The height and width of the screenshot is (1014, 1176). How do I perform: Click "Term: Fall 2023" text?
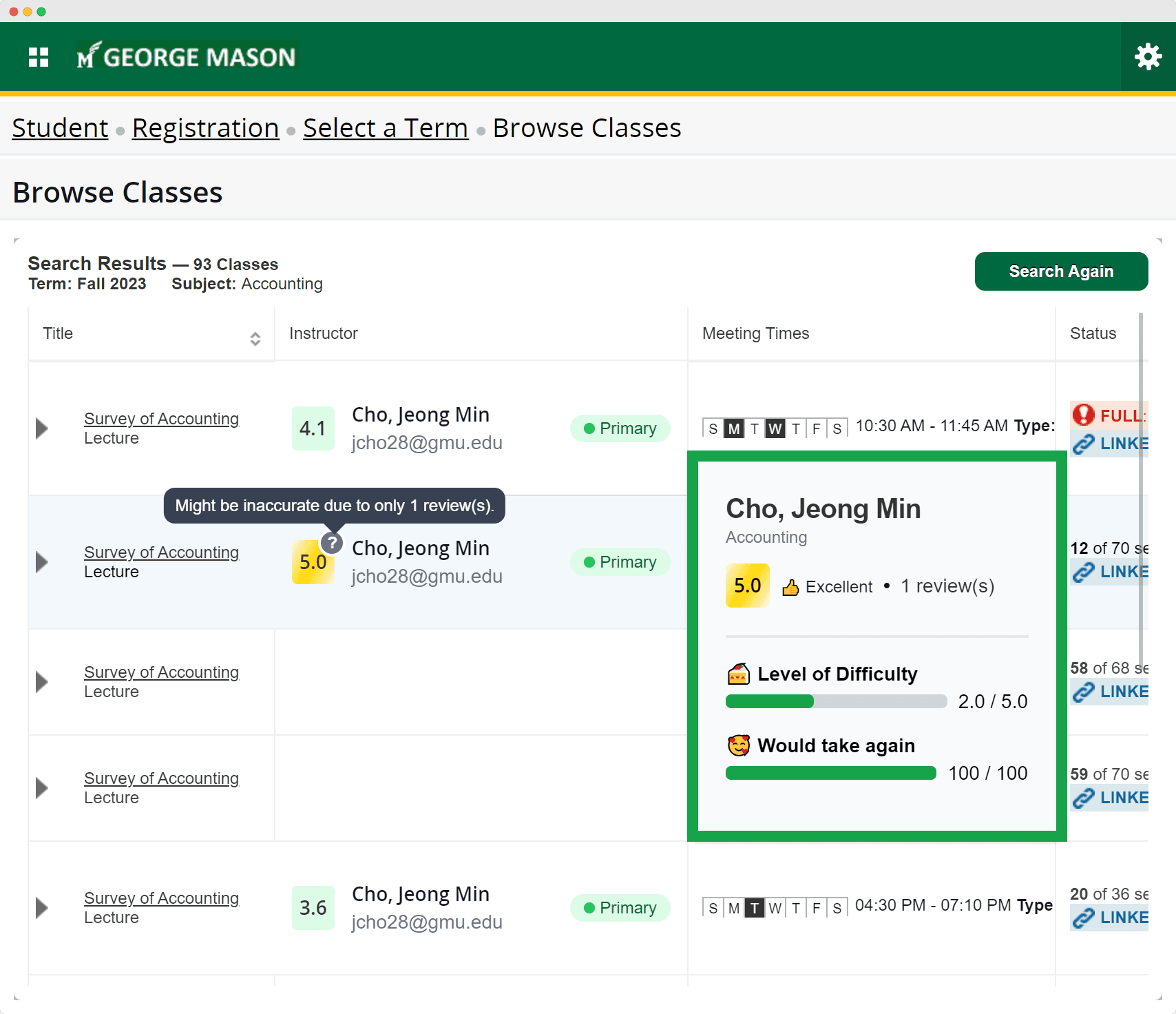(x=87, y=284)
